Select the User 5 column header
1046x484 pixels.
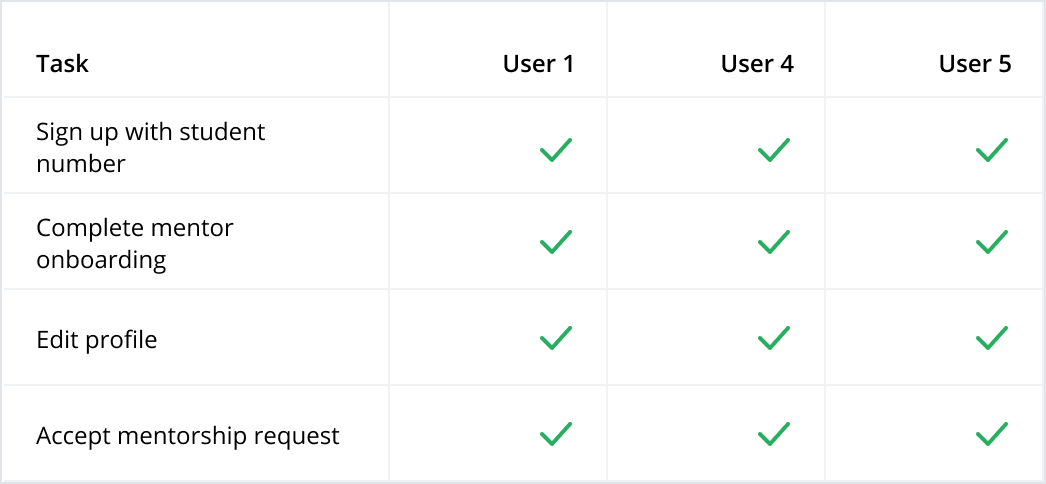pyautogui.click(x=975, y=64)
